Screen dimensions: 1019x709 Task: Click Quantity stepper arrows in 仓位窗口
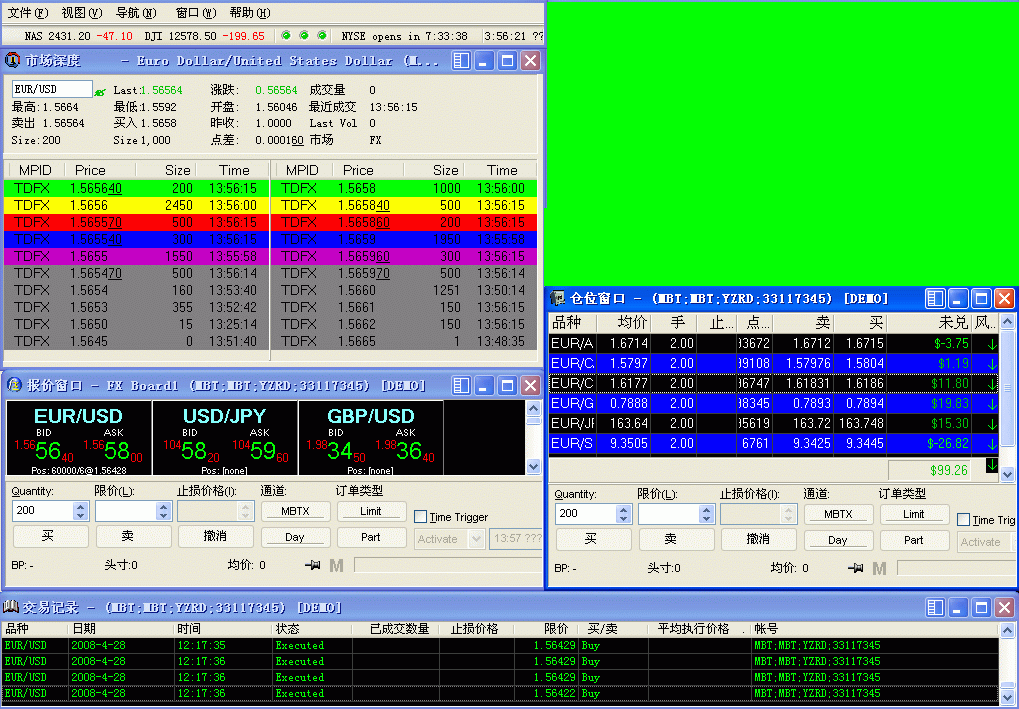pos(624,514)
